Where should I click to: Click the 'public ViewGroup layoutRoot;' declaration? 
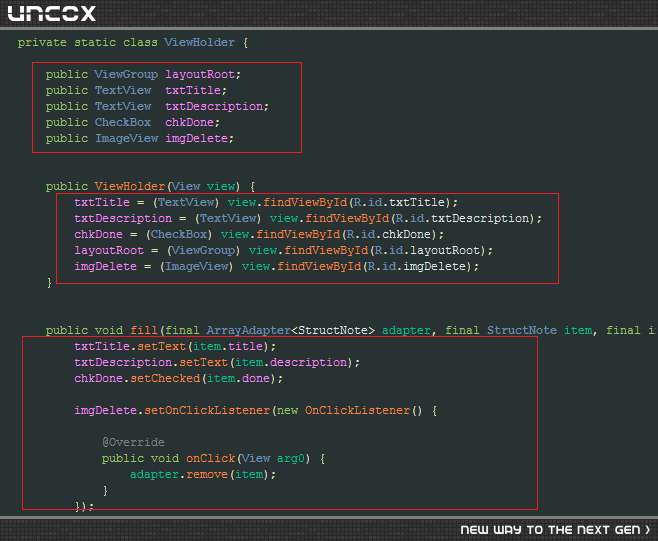pyautogui.click(x=143, y=74)
